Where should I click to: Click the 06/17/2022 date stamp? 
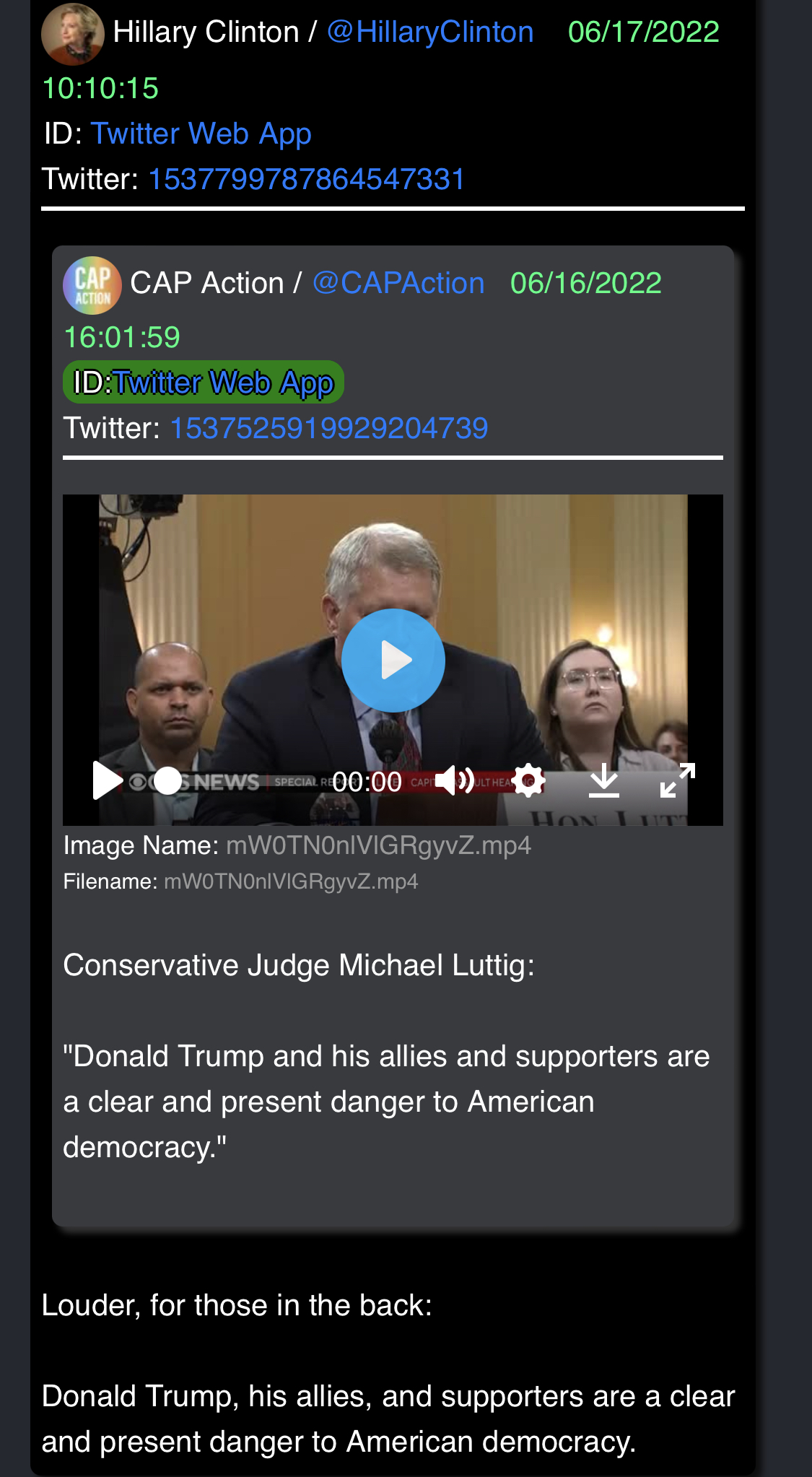[x=644, y=32]
